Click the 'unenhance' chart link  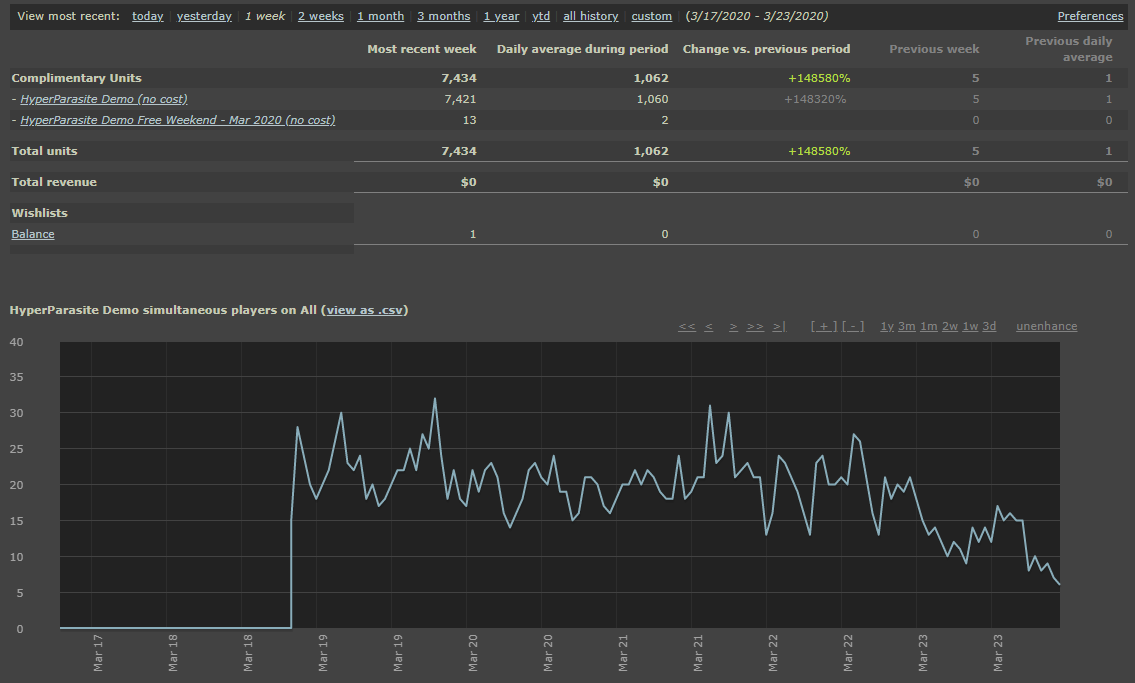click(x=1047, y=326)
